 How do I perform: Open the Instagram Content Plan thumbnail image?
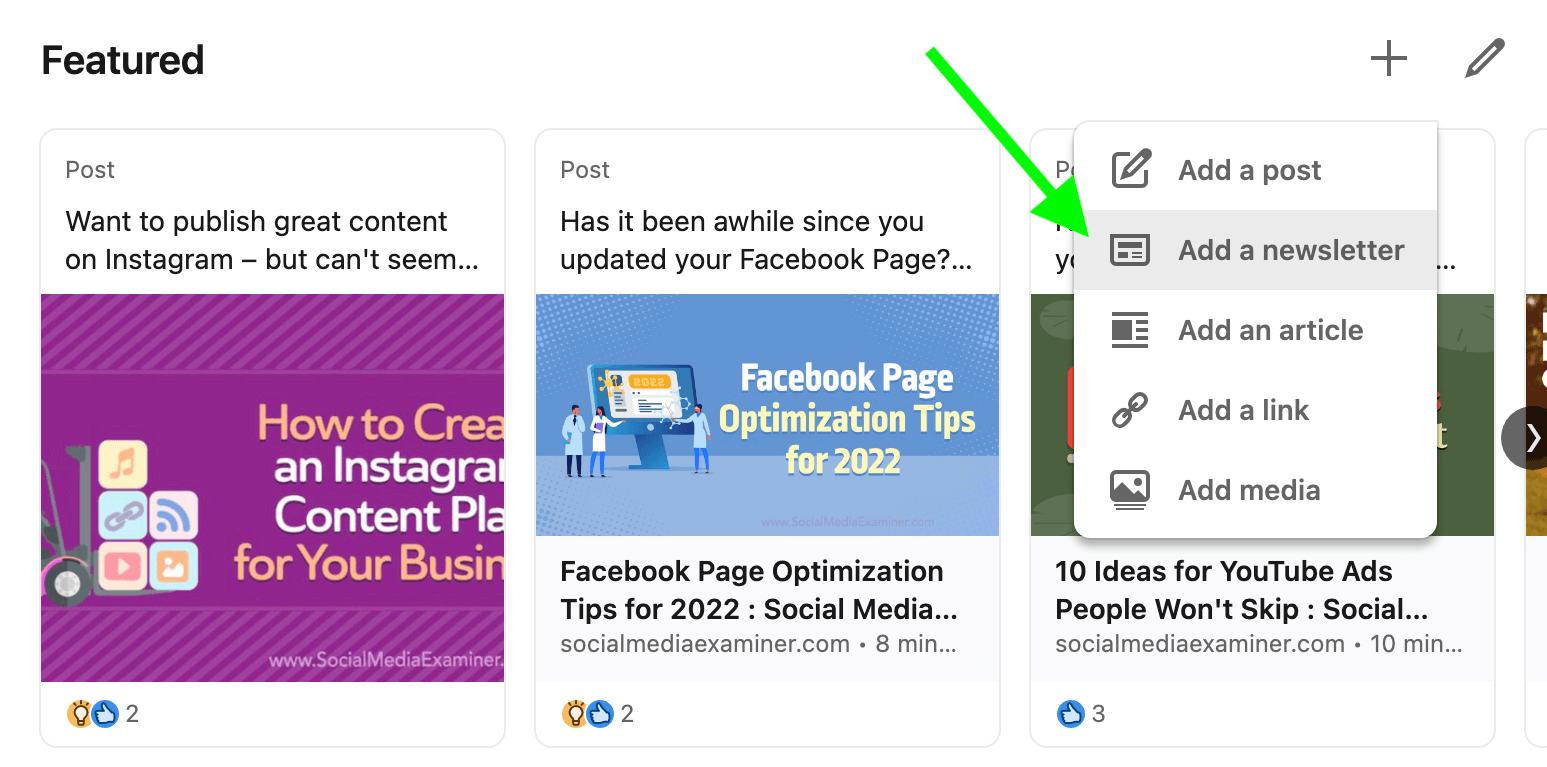point(272,487)
